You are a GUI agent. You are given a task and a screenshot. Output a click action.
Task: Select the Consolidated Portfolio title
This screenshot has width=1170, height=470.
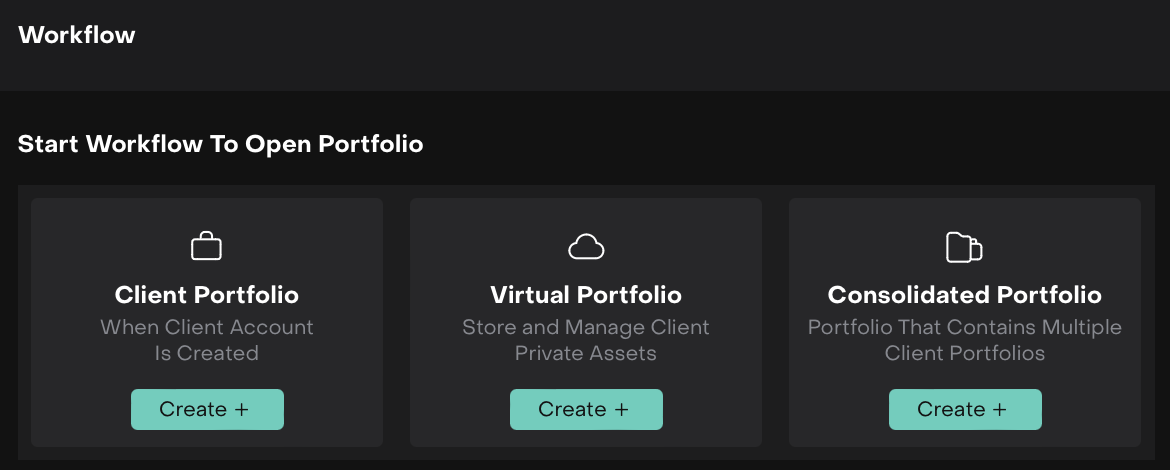[965, 295]
